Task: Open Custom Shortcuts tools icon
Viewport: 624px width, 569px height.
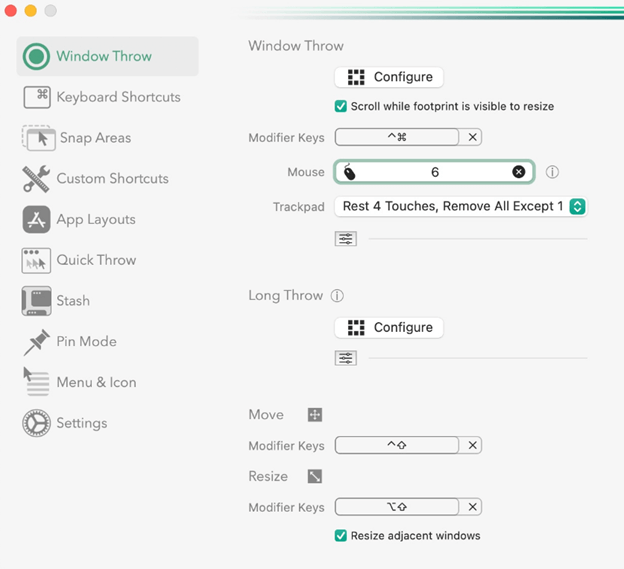Action: tap(37, 179)
